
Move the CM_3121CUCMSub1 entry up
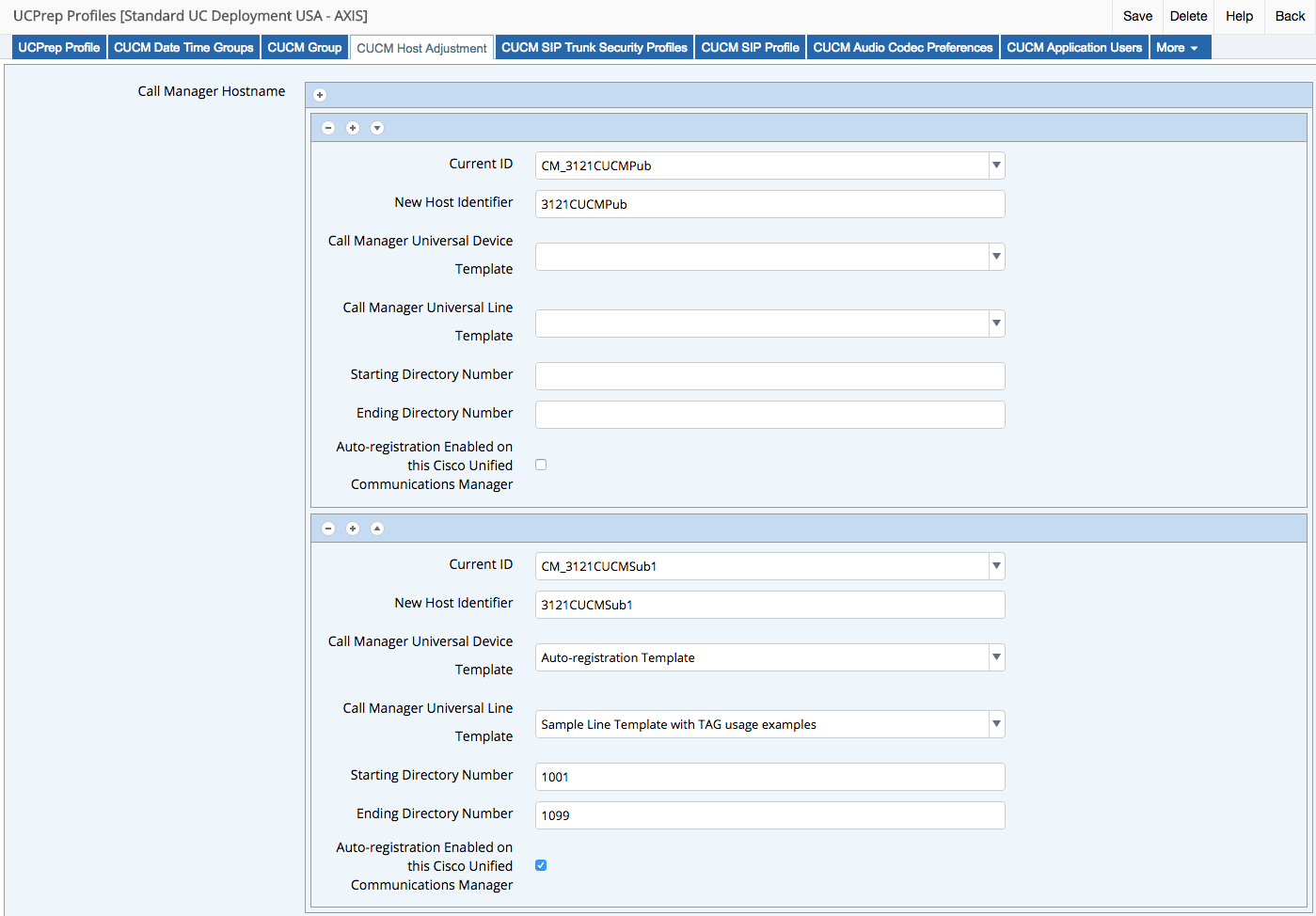click(x=377, y=529)
